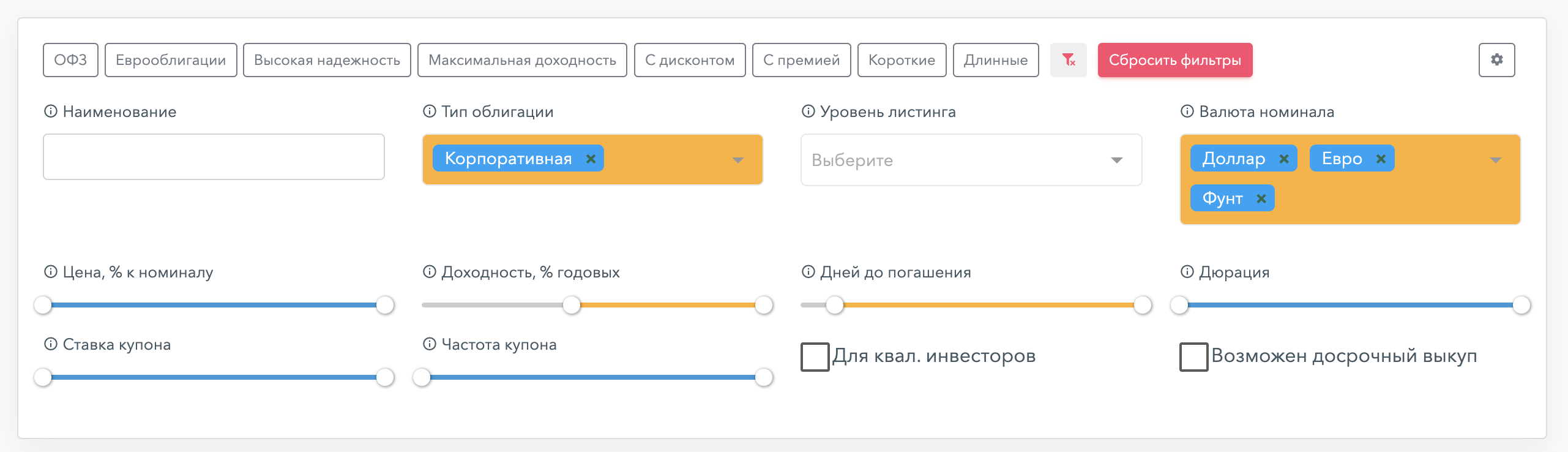The height and width of the screenshot is (452, 1568).
Task: Click the Сбросить фильтры button
Action: pos(1175,60)
